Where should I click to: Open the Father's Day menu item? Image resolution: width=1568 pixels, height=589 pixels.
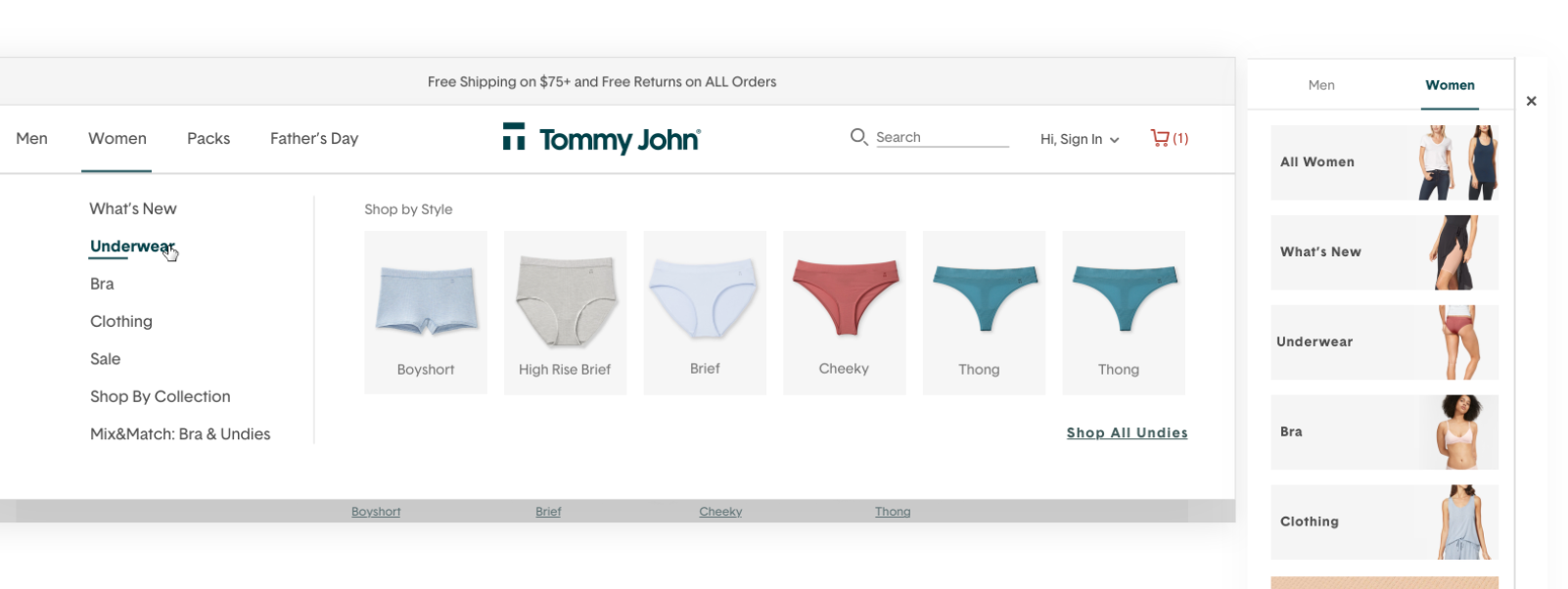[314, 139]
